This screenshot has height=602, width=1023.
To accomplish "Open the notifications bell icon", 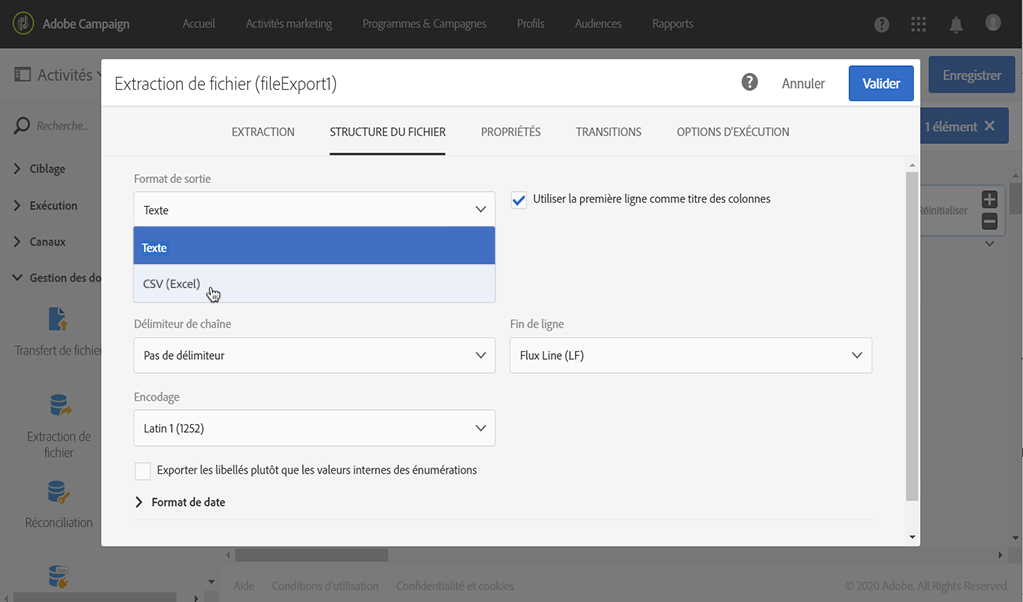I will click(x=956, y=24).
